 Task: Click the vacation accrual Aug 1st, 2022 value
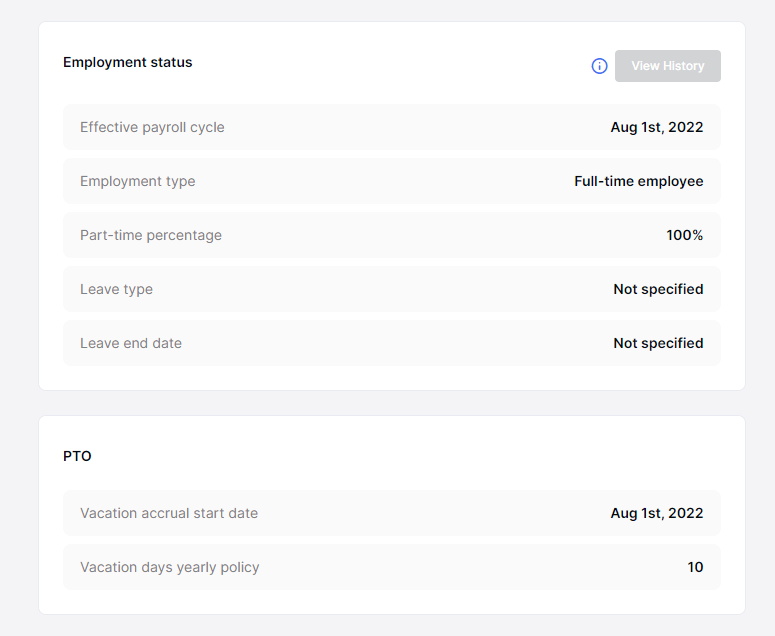656,513
